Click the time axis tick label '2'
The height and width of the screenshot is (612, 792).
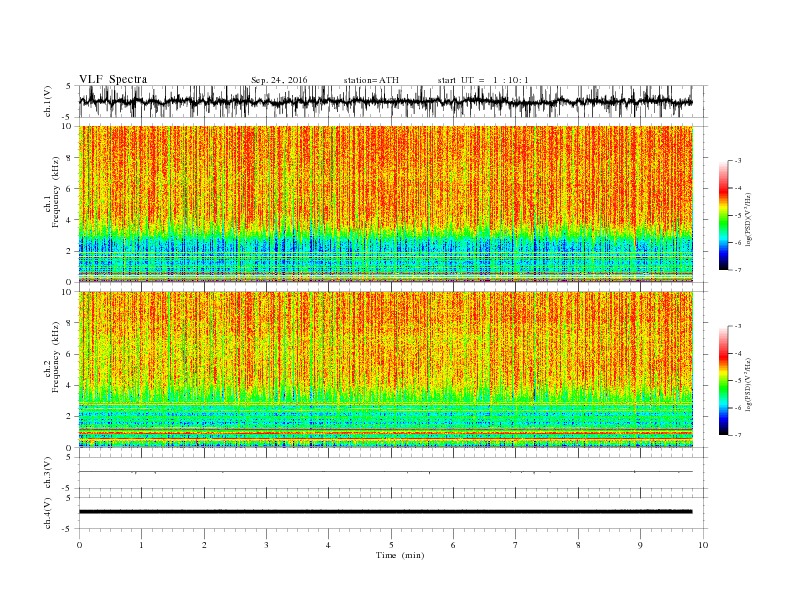(204, 545)
